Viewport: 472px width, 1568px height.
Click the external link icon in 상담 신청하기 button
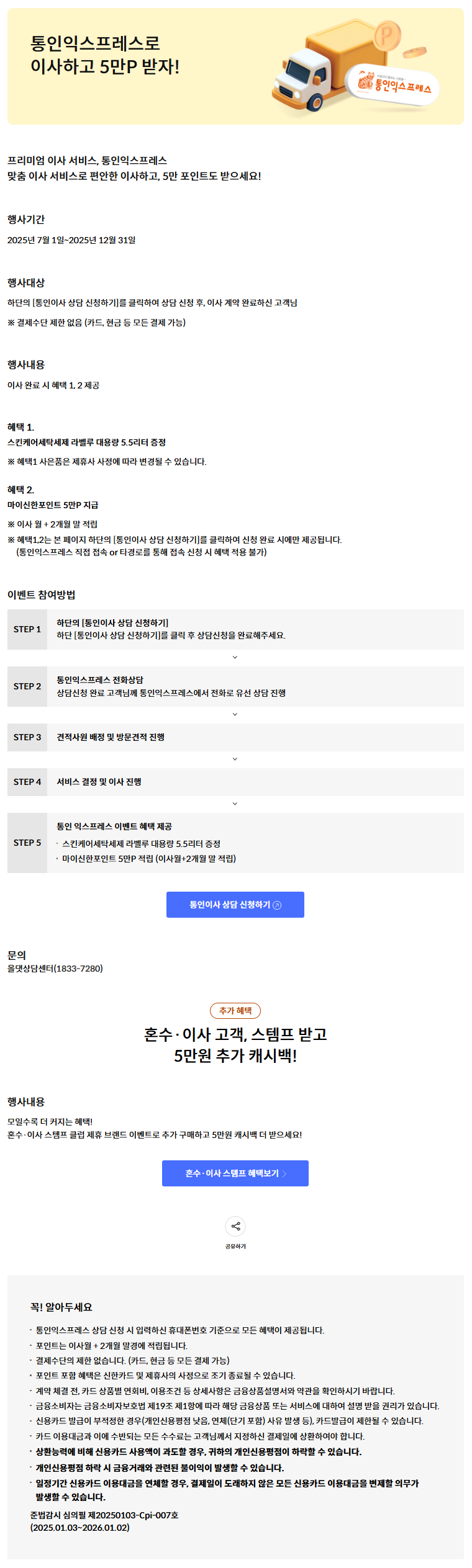pyautogui.click(x=278, y=905)
